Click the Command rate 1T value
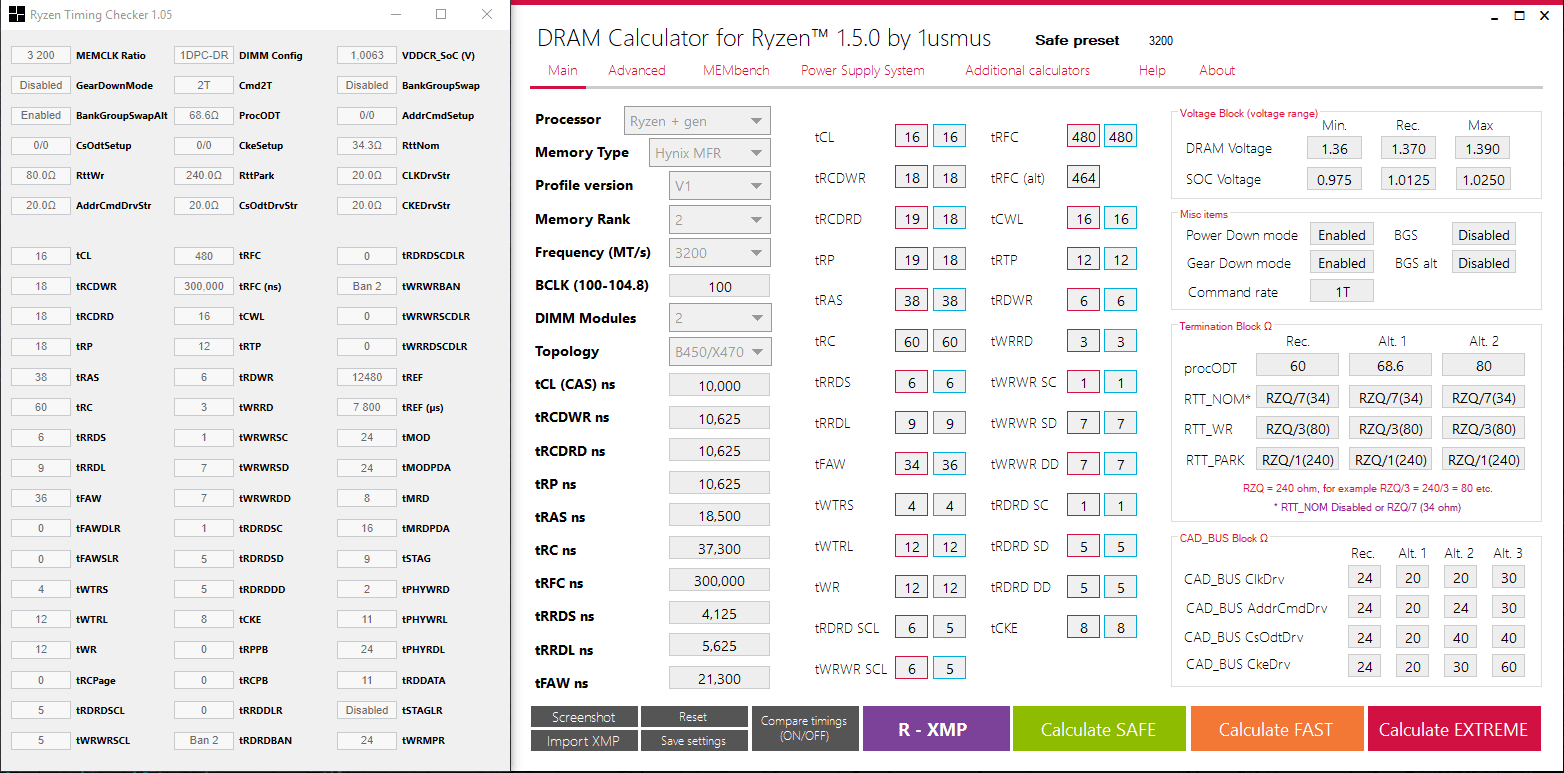 [1341, 291]
